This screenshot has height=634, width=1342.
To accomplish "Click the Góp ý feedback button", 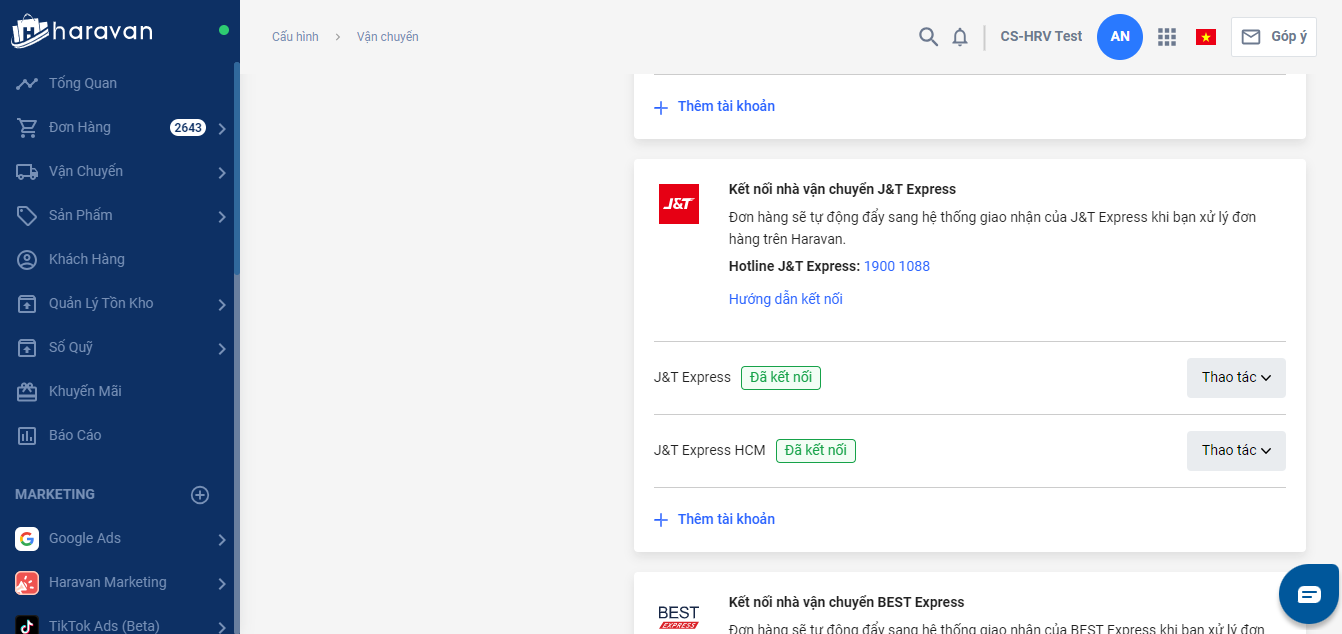I will click(x=1274, y=37).
